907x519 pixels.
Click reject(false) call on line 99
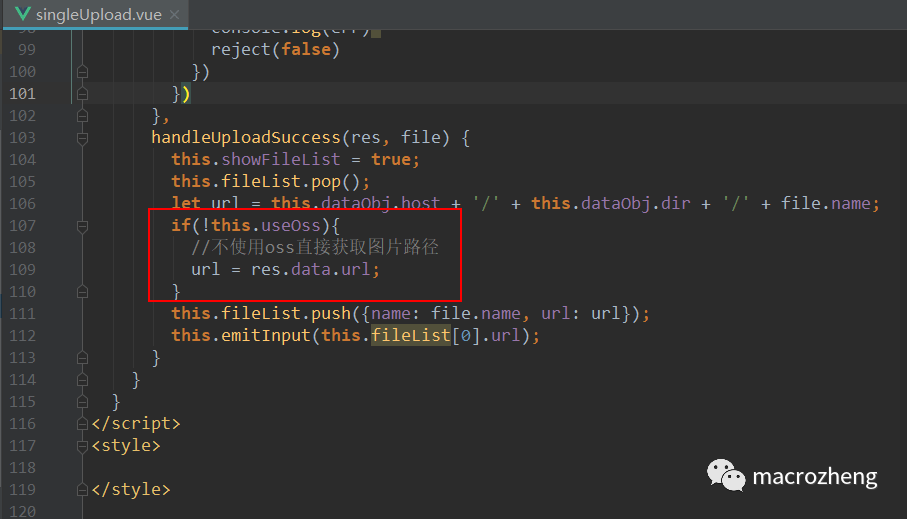point(275,50)
